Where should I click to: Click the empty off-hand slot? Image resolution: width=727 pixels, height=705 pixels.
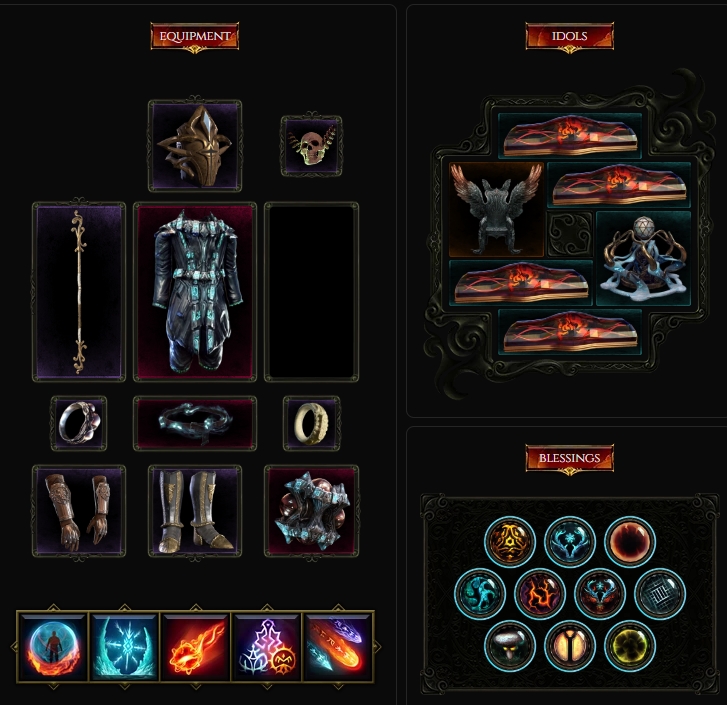312,292
